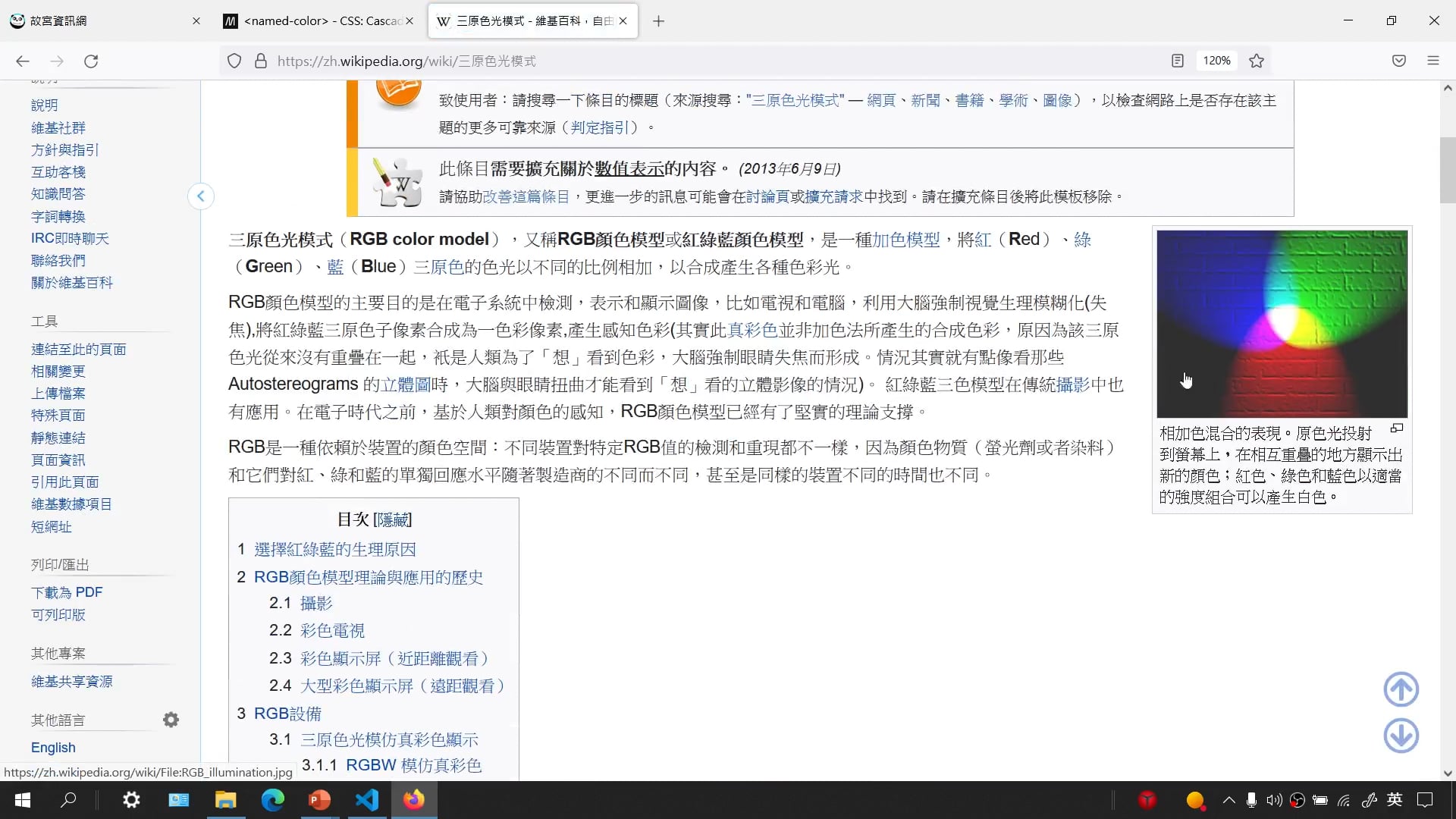Open the RGB illumination image thumbnail

pyautogui.click(x=1282, y=324)
